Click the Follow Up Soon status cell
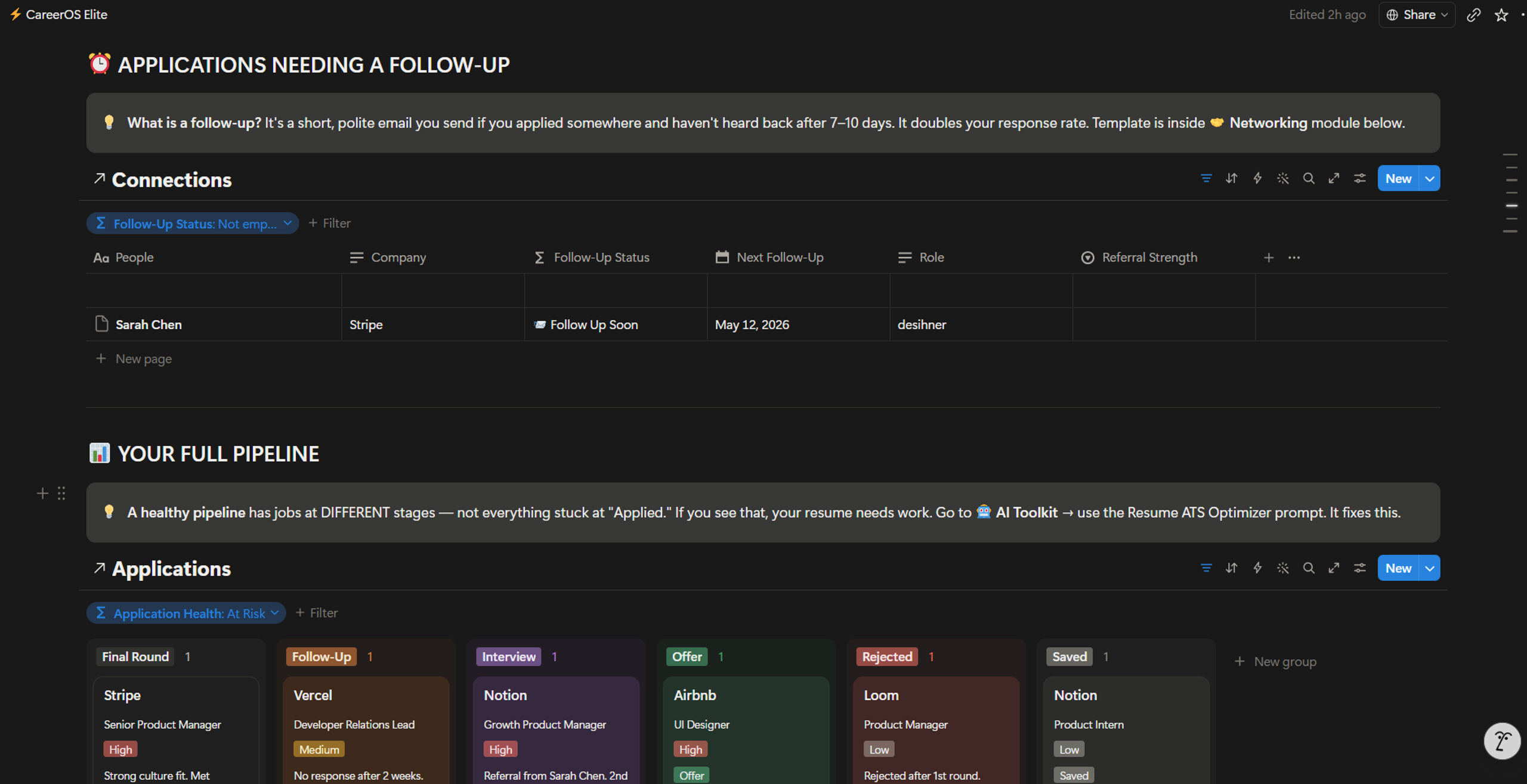Image resolution: width=1527 pixels, height=784 pixels. click(616, 324)
